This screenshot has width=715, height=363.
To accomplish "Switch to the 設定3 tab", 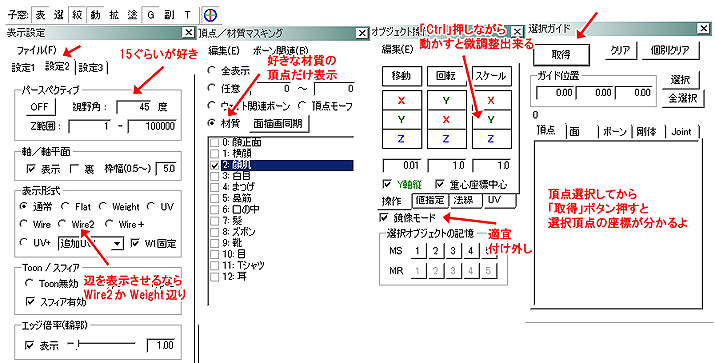I will 92,67.
